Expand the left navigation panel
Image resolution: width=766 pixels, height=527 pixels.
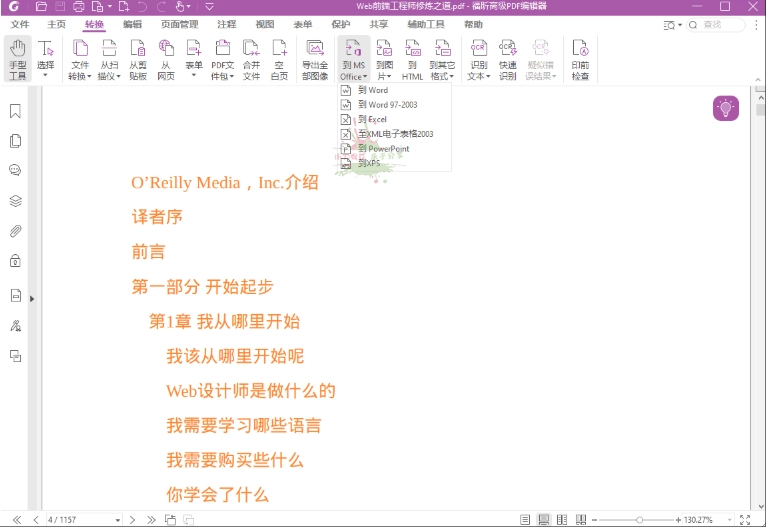[32, 299]
